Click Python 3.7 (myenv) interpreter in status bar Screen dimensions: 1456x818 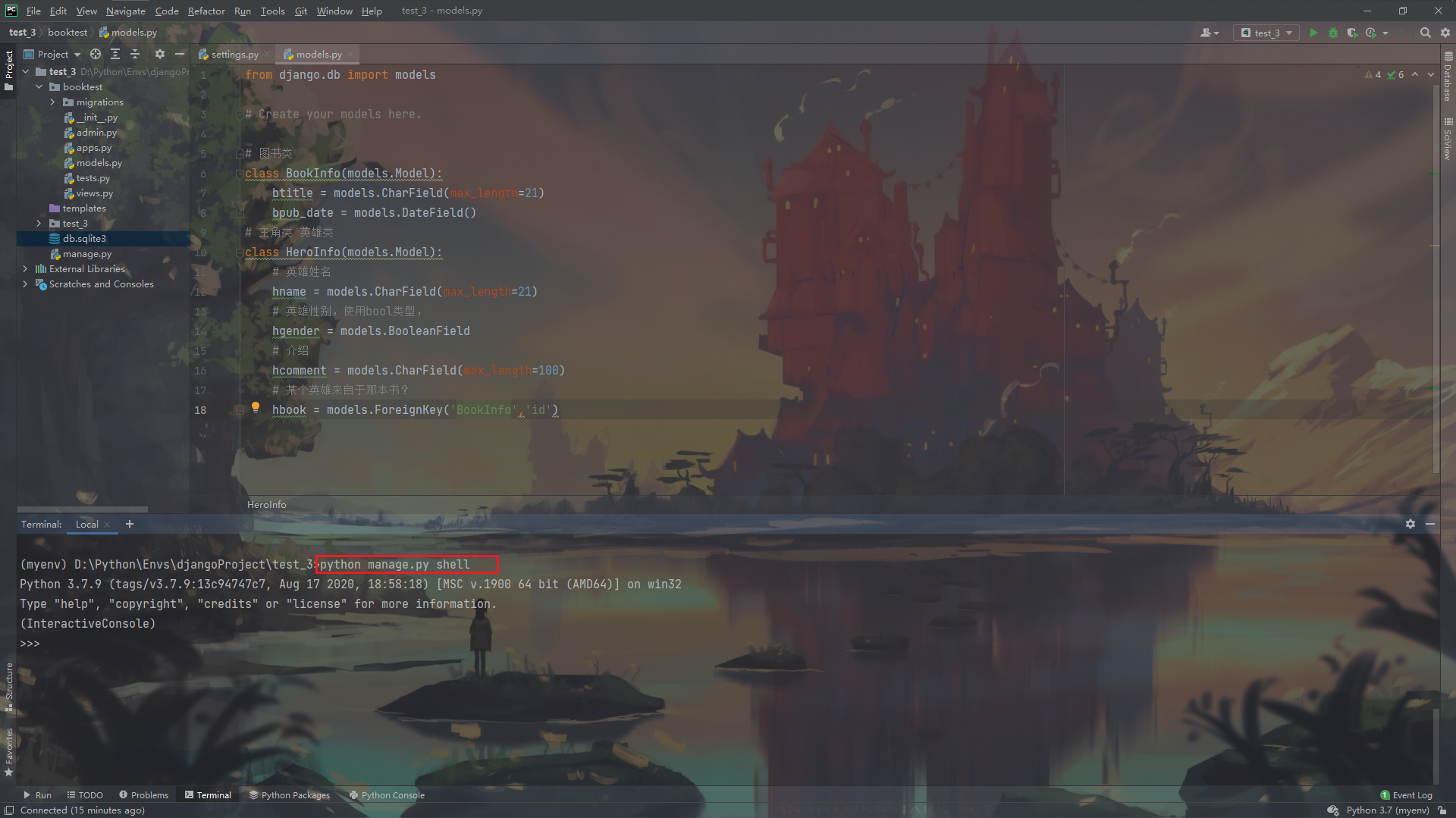[x=1388, y=810]
